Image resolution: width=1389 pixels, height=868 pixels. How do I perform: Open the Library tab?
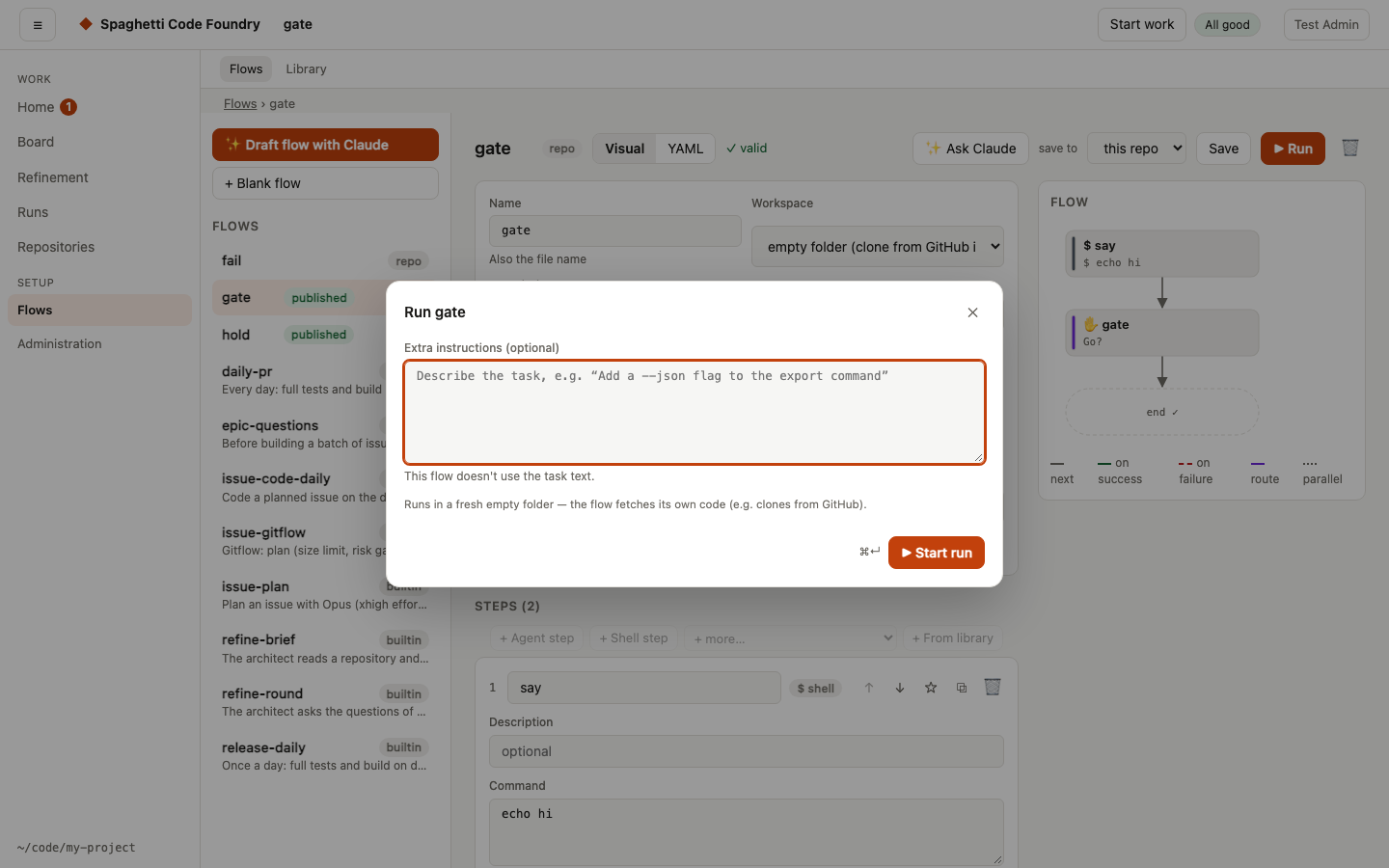click(x=306, y=69)
